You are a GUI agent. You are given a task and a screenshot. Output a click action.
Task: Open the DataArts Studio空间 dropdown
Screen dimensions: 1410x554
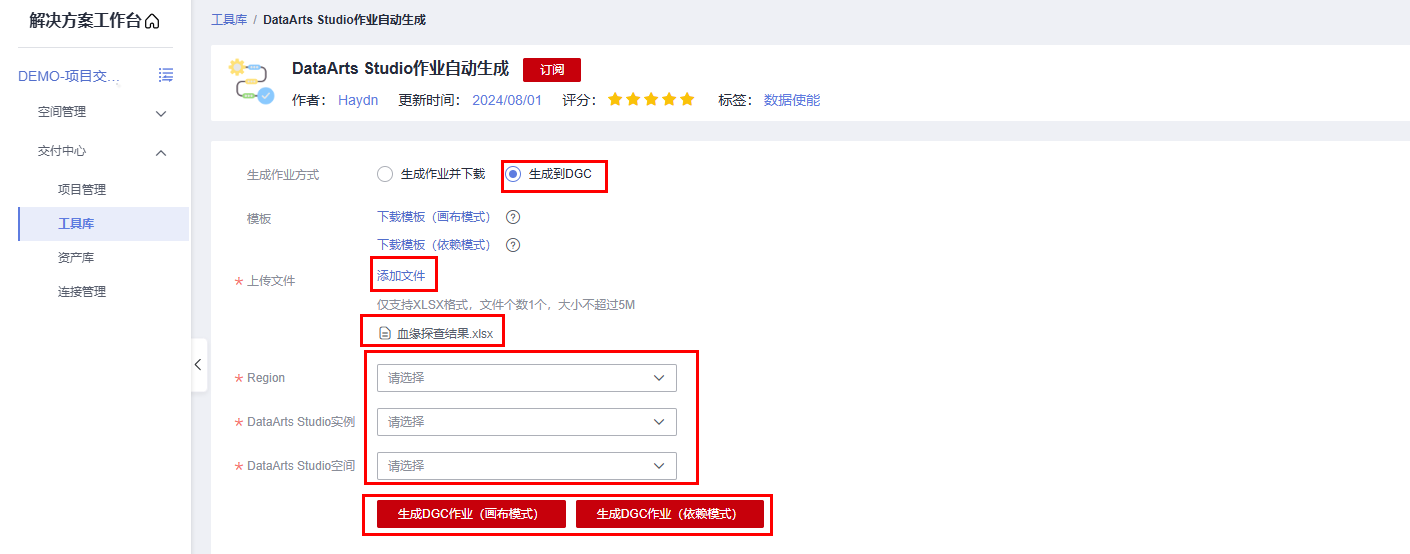pos(527,466)
